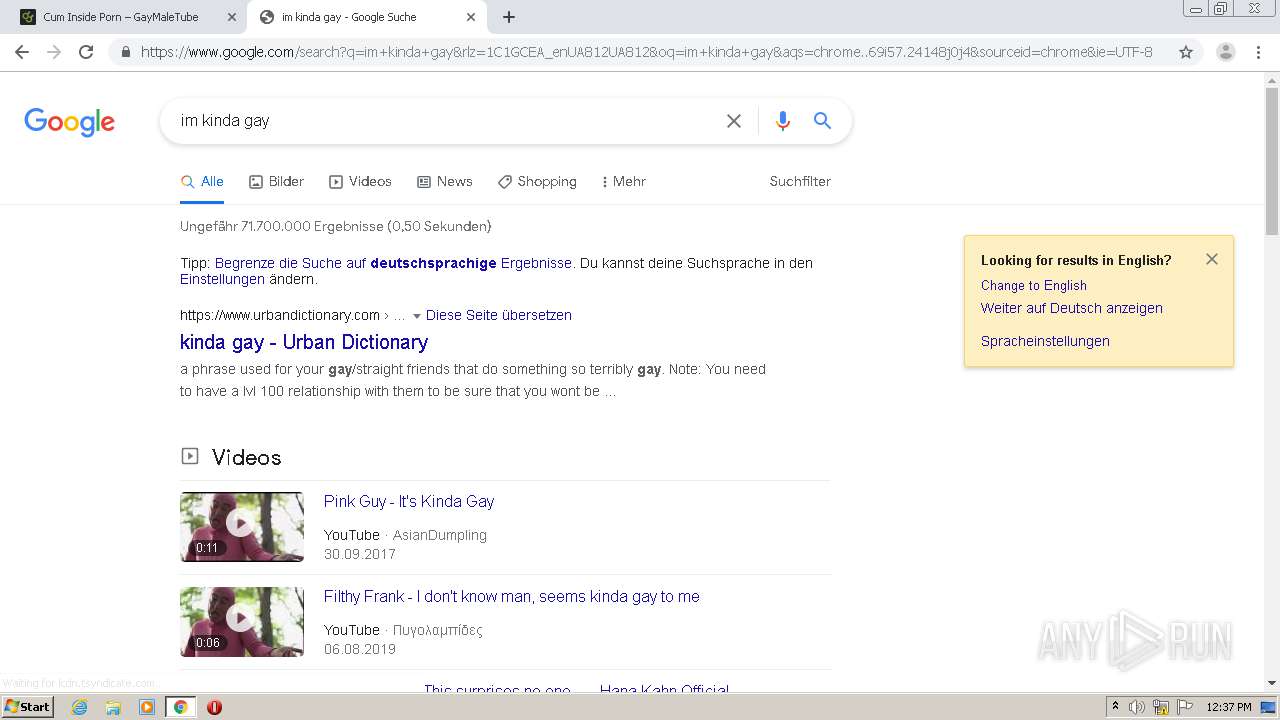Screen dimensions: 1280x720
Task: Open the file explorer taskbar icon
Action: [113, 707]
